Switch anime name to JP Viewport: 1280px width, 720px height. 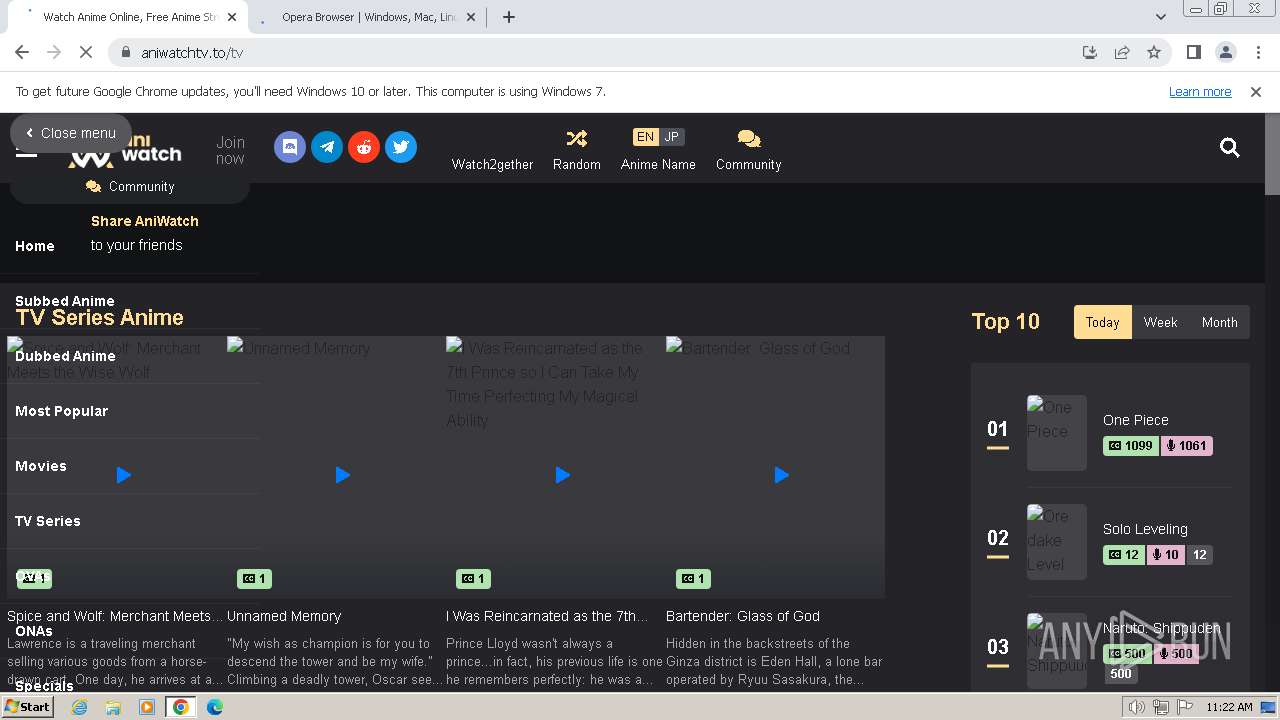(671, 137)
